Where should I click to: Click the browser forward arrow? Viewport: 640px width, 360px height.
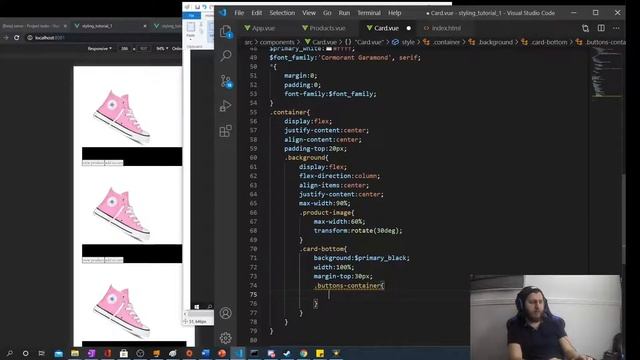[x=6, y=38]
